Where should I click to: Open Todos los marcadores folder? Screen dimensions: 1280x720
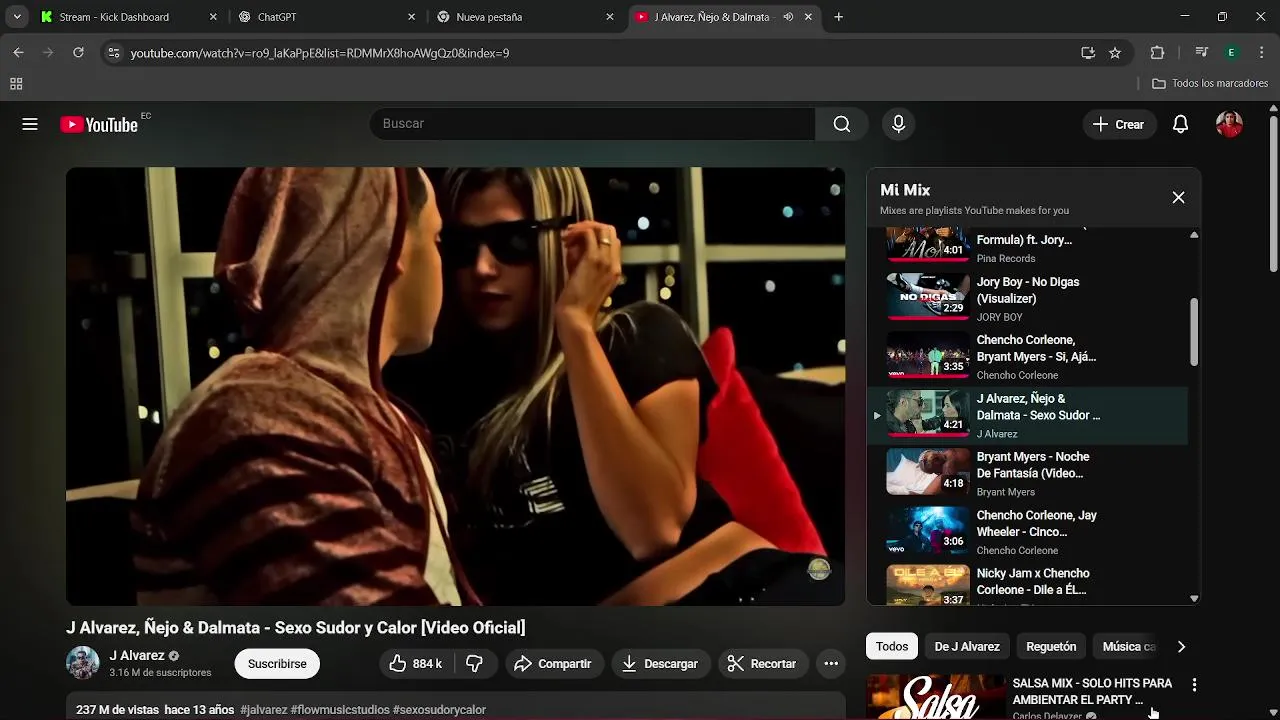point(1210,84)
